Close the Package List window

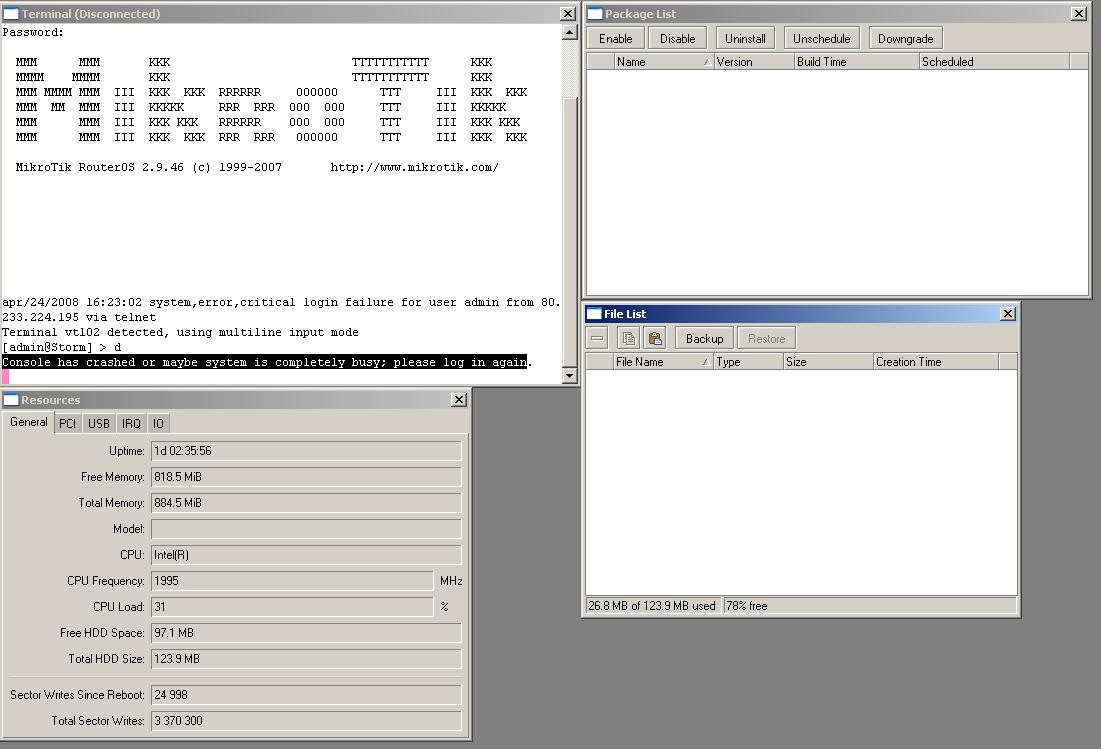tap(1079, 14)
